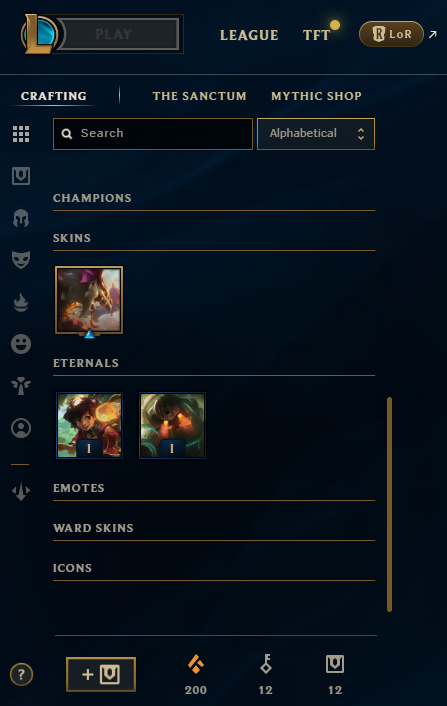Switch to The Sanctum tab

pyautogui.click(x=199, y=96)
